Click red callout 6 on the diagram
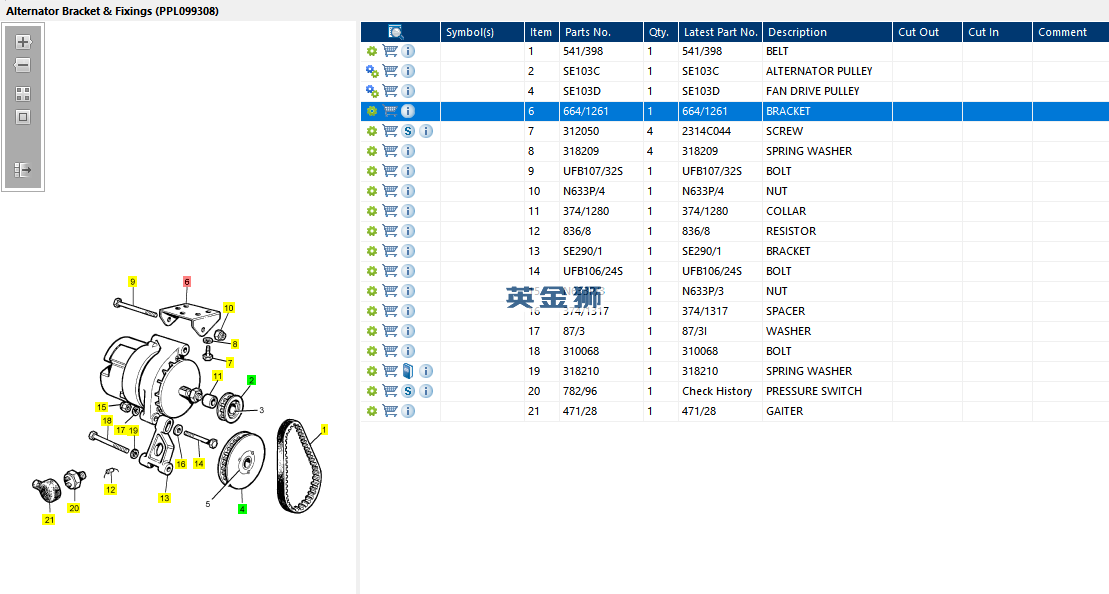 [187, 281]
